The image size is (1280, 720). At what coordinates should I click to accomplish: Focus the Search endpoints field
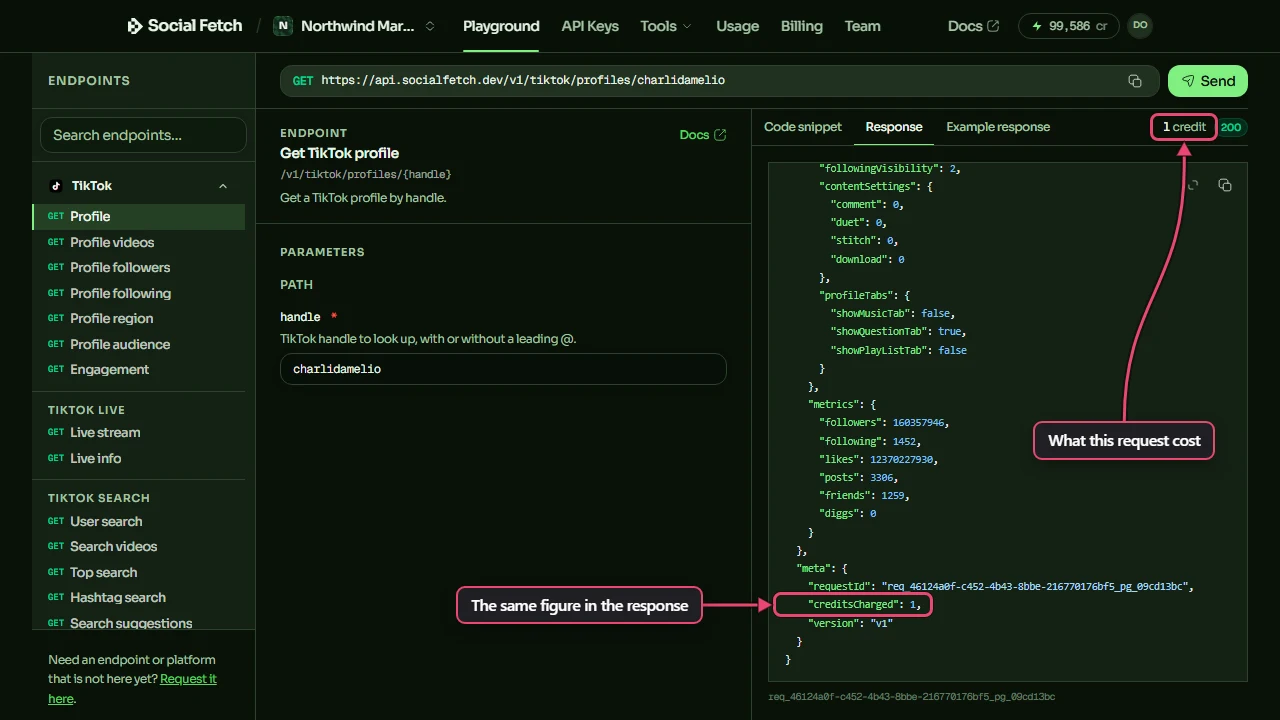coord(143,135)
